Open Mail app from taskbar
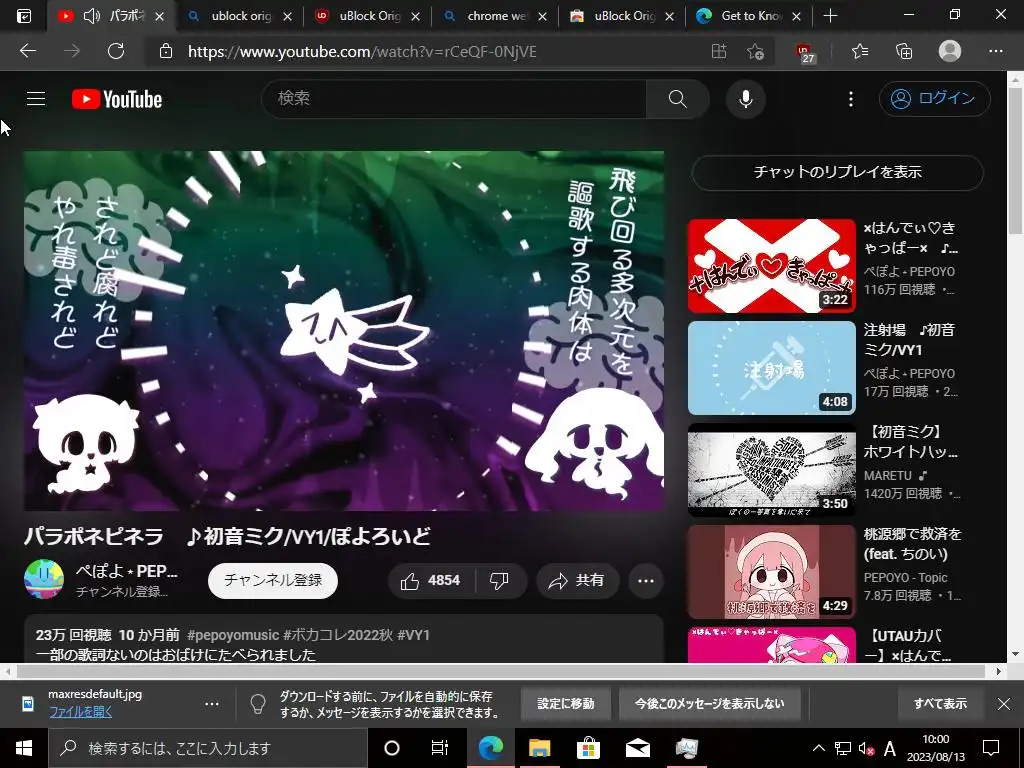The height and width of the screenshot is (768, 1024). (x=637, y=748)
